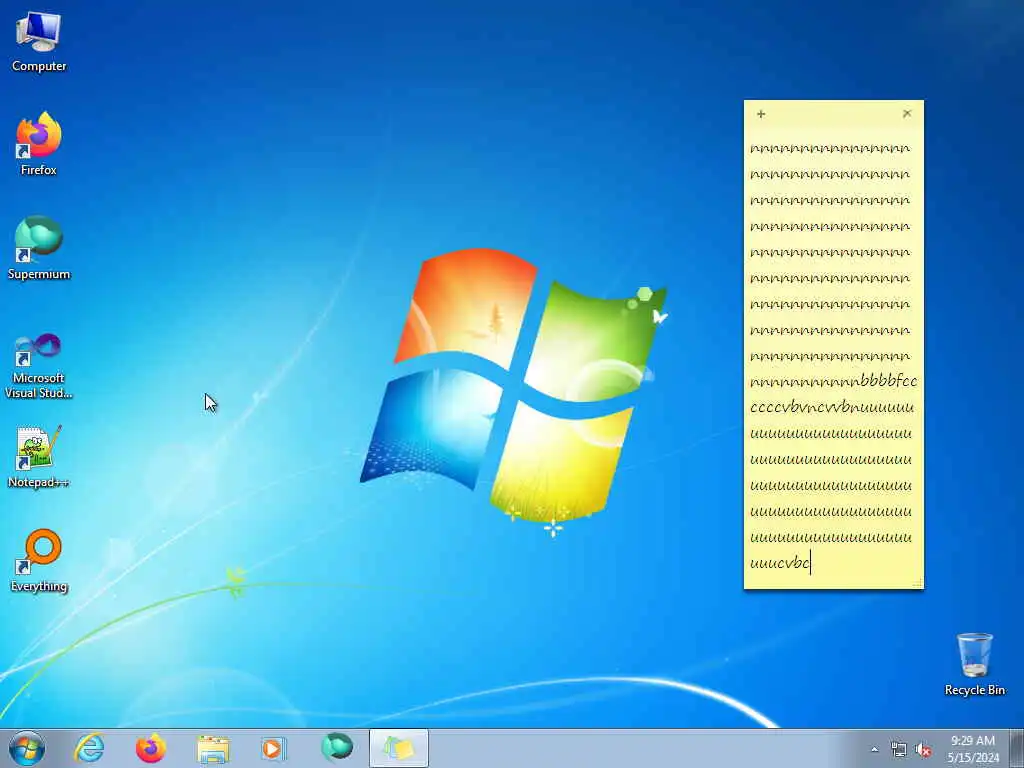Launch Firefox from the taskbar
Screen dimensions: 1024x768
151,748
